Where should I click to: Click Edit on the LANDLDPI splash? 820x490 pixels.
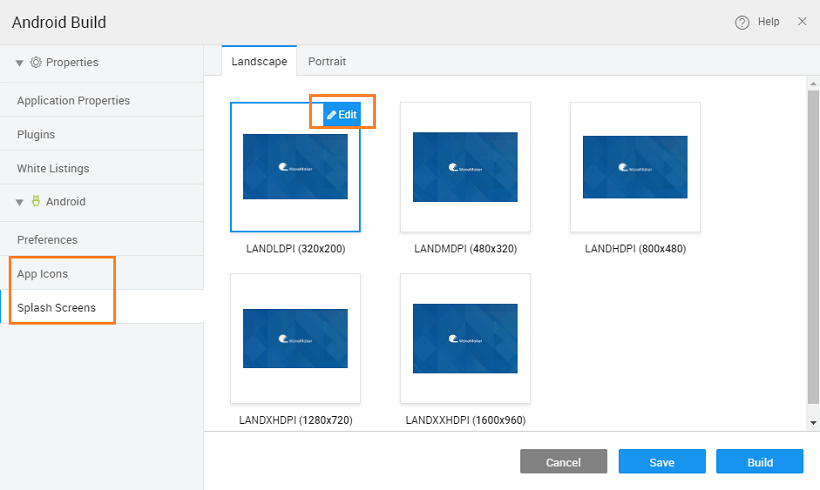click(x=342, y=115)
